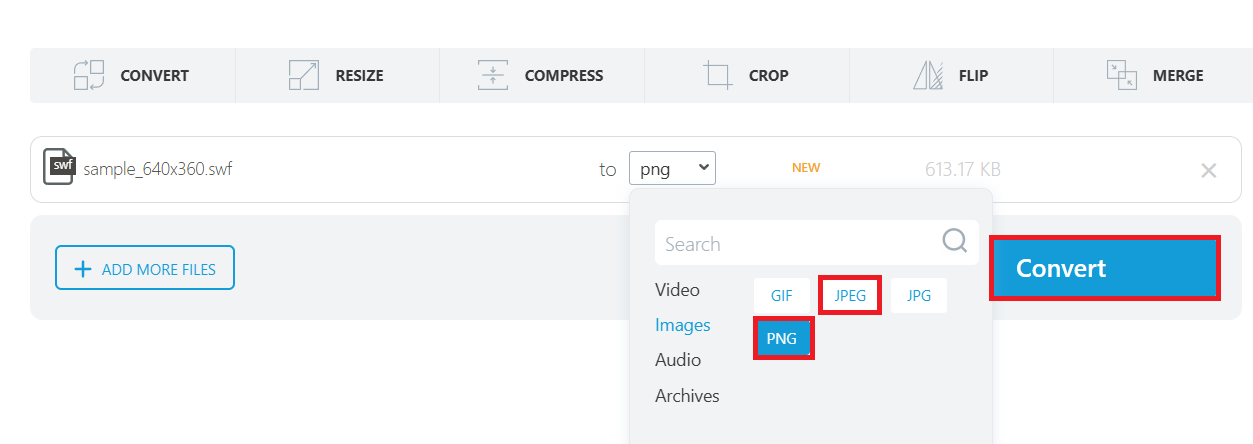This screenshot has width=1253, height=444.
Task: Open the Compress tool tab
Action: 542,75
